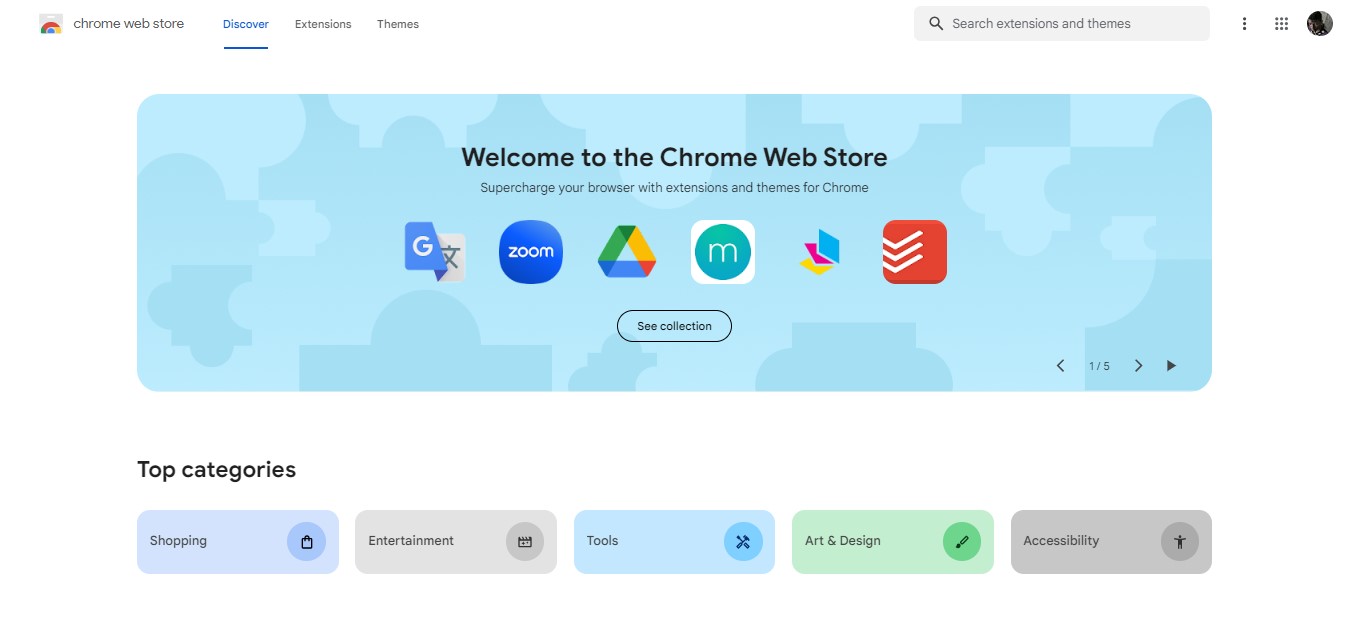The height and width of the screenshot is (625, 1346).
Task: Go to next carousel slide
Action: [x=1138, y=366]
